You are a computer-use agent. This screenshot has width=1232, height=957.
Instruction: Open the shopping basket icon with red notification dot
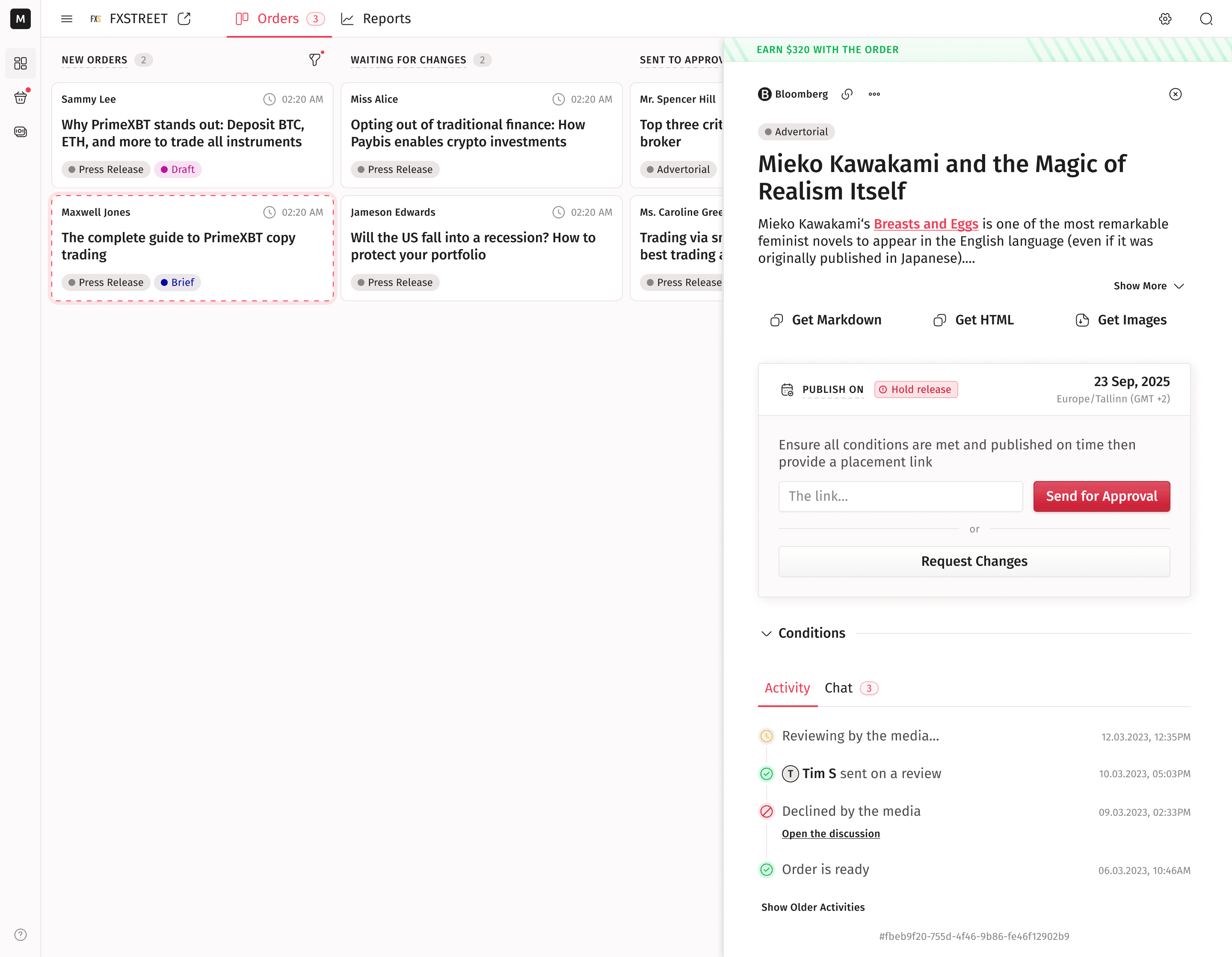click(x=20, y=97)
